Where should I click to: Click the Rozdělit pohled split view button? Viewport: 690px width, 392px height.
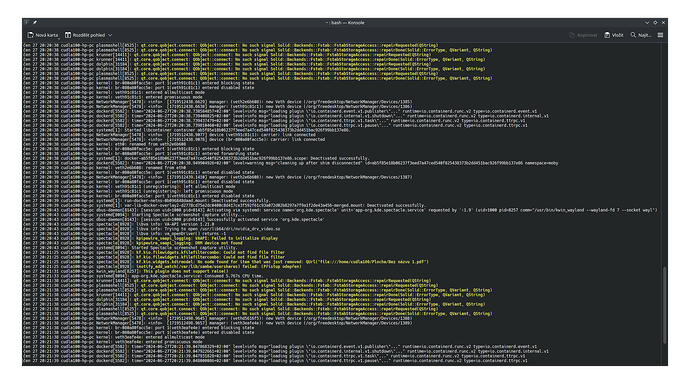[85, 35]
